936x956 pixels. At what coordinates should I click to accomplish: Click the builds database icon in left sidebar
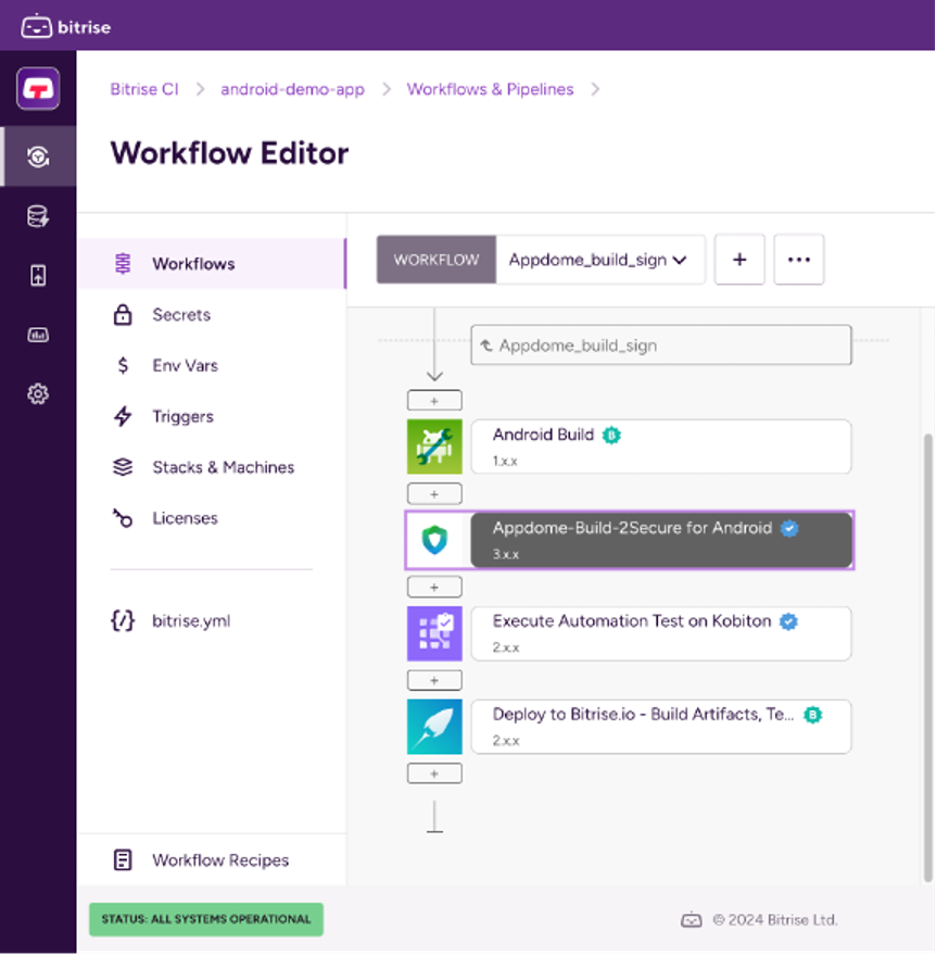pos(37,216)
